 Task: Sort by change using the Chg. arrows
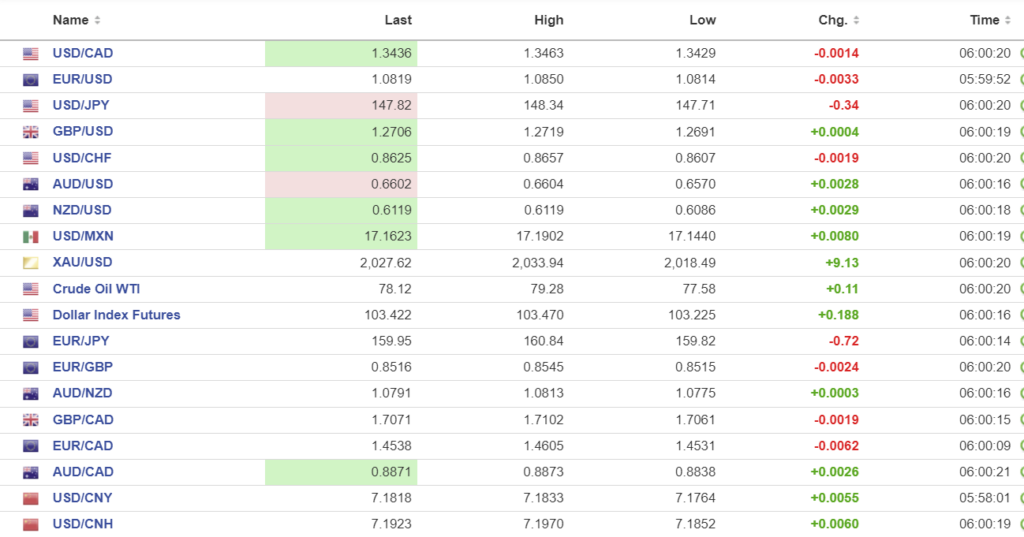[856, 21]
